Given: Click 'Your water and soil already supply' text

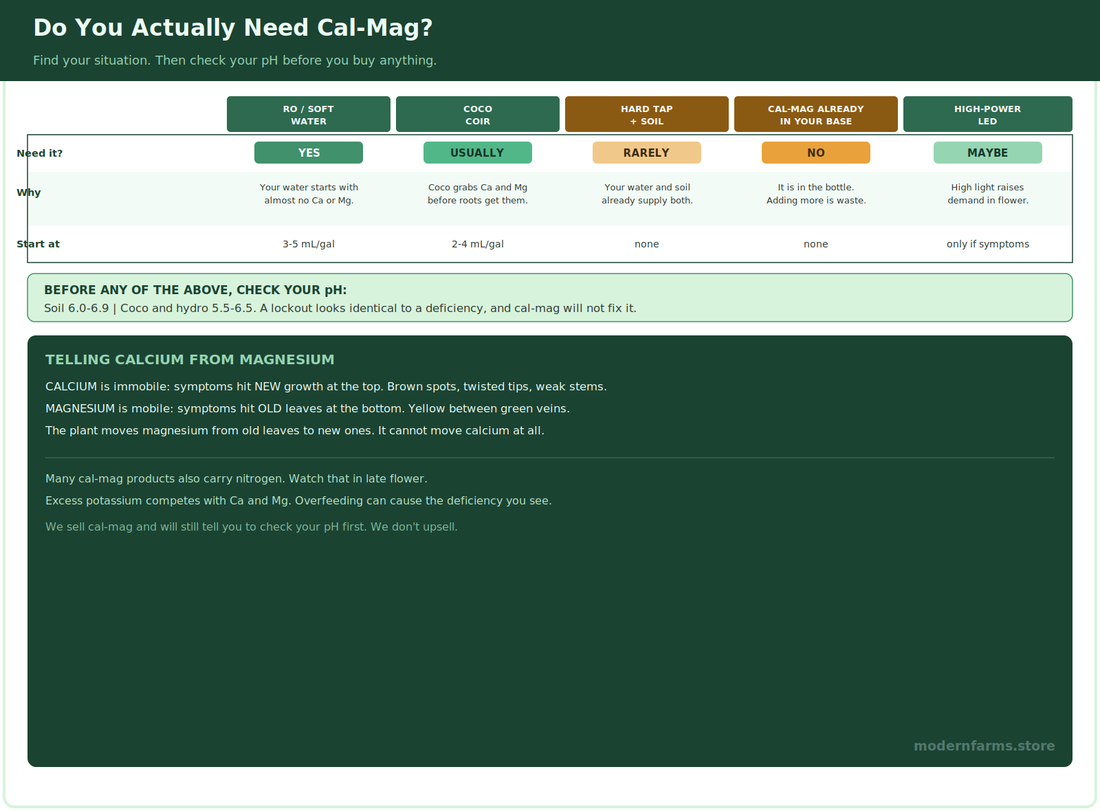Looking at the screenshot, I should pyautogui.click(x=647, y=194).
